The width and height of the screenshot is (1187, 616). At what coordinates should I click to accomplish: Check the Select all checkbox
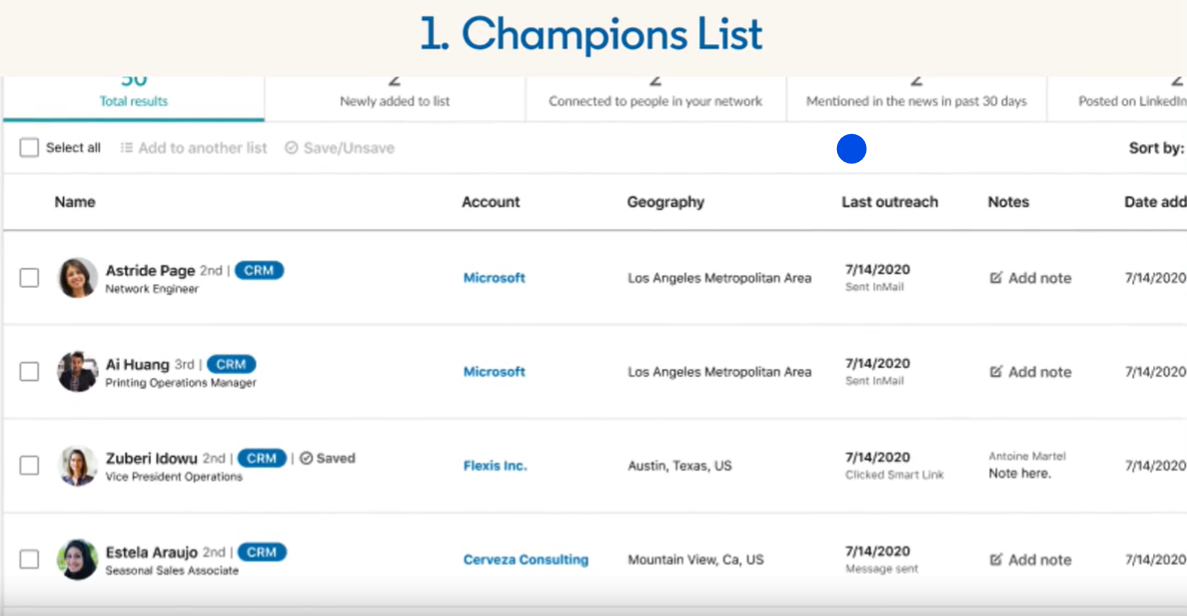tap(29, 147)
